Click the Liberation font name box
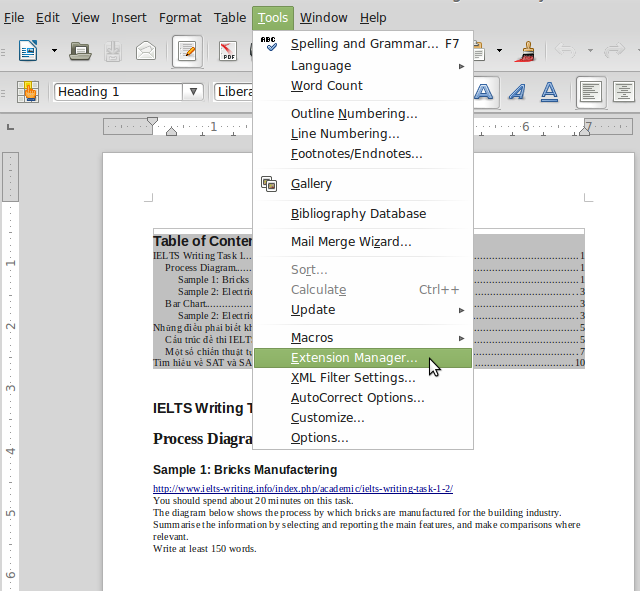The height and width of the screenshot is (591, 640). pos(234,92)
